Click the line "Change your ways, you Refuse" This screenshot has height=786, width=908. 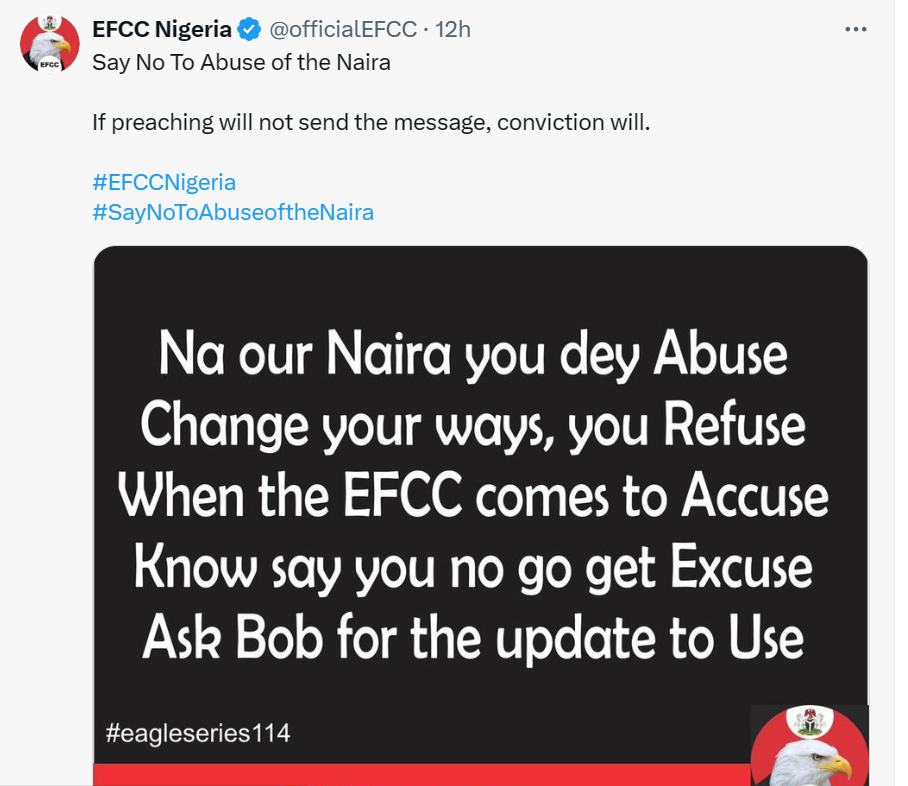[473, 428]
